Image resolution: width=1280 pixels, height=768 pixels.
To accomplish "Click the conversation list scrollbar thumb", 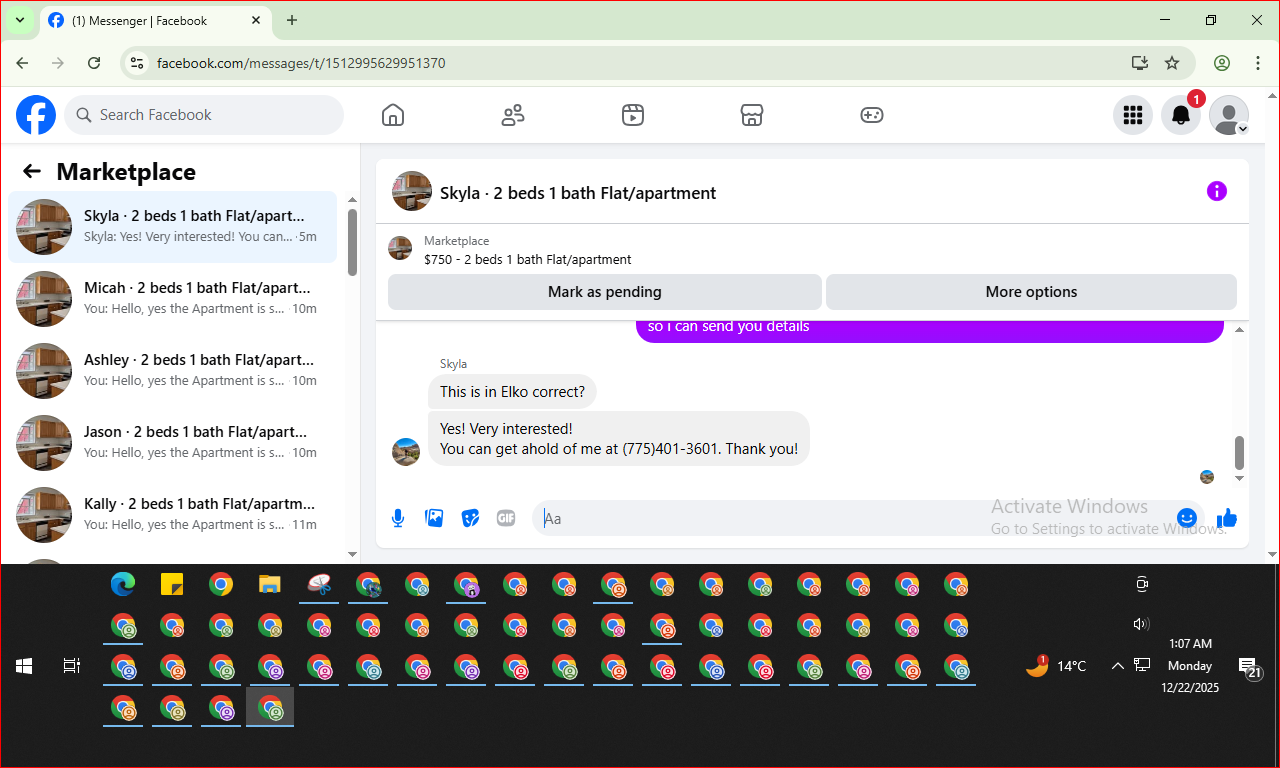I will click(352, 242).
